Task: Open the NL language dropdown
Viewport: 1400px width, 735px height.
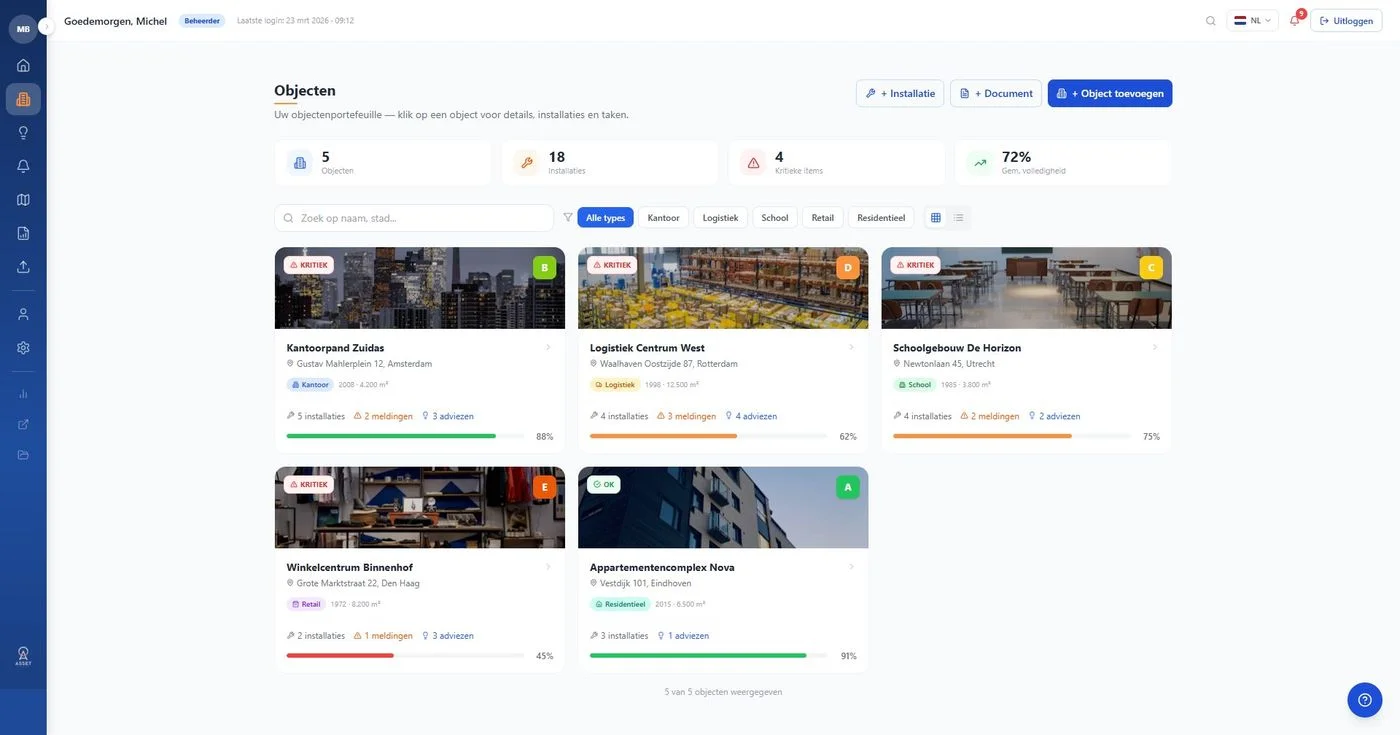Action: 1252,21
